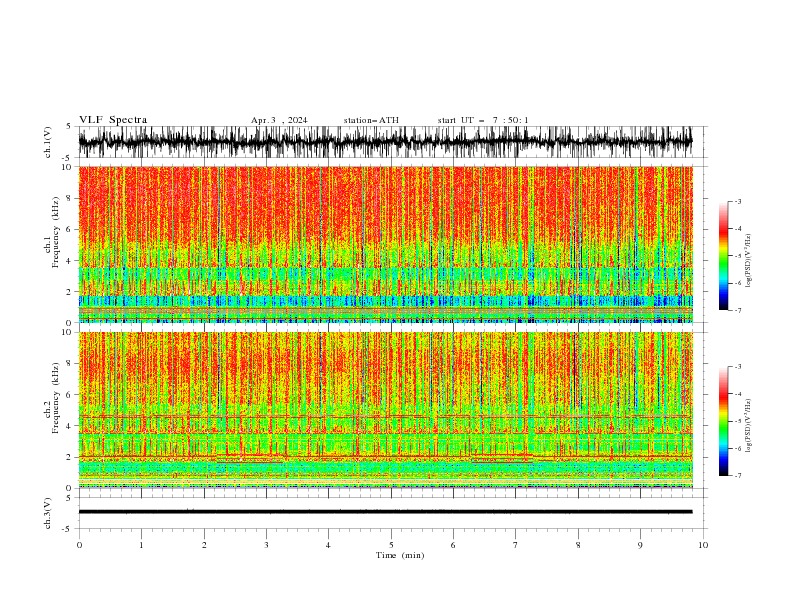Click the "8" time axis tick label

pyautogui.click(x=578, y=545)
